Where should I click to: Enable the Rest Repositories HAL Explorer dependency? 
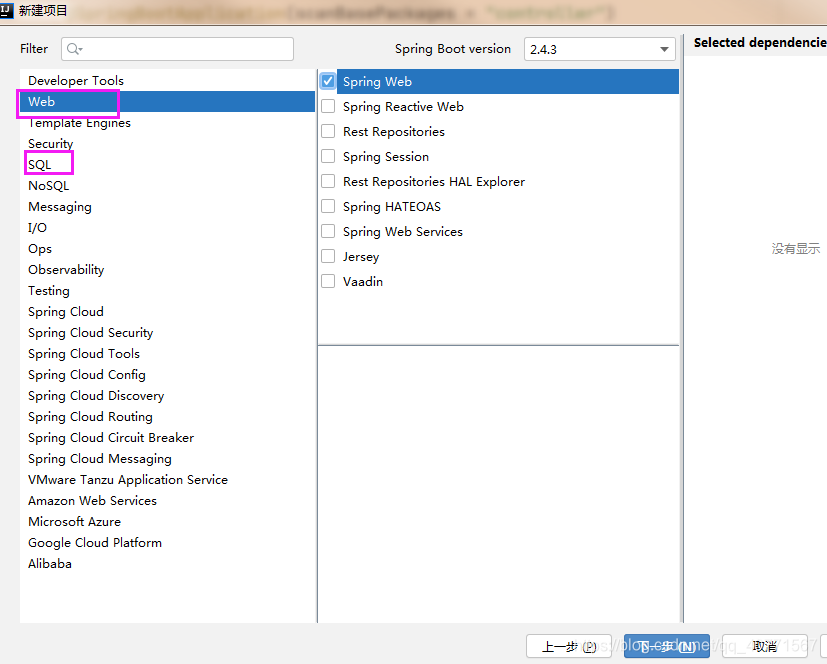click(x=327, y=181)
